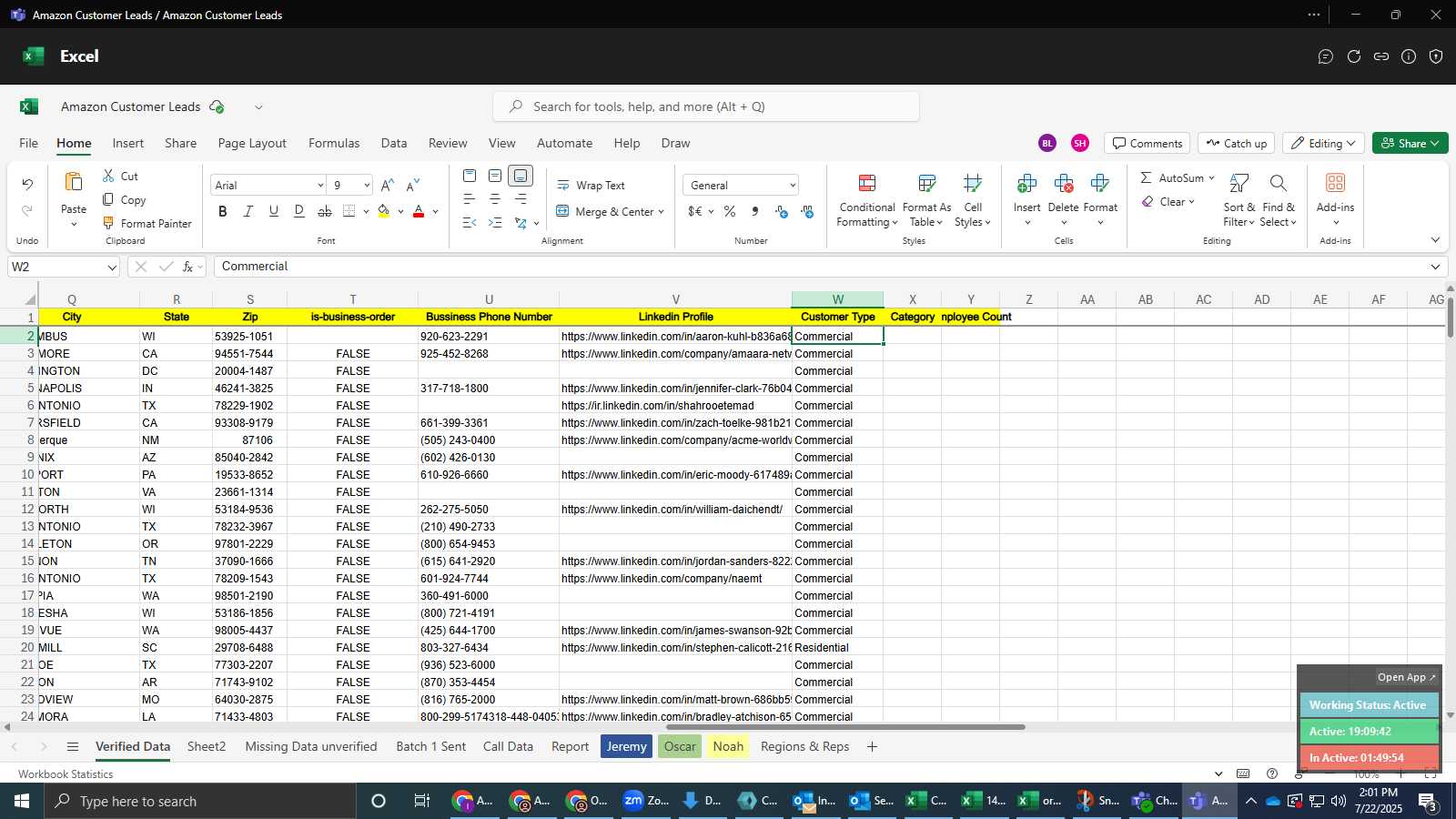The width and height of the screenshot is (1456, 819).
Task: Expand the Name Box W2 dropdown
Action: click(112, 267)
